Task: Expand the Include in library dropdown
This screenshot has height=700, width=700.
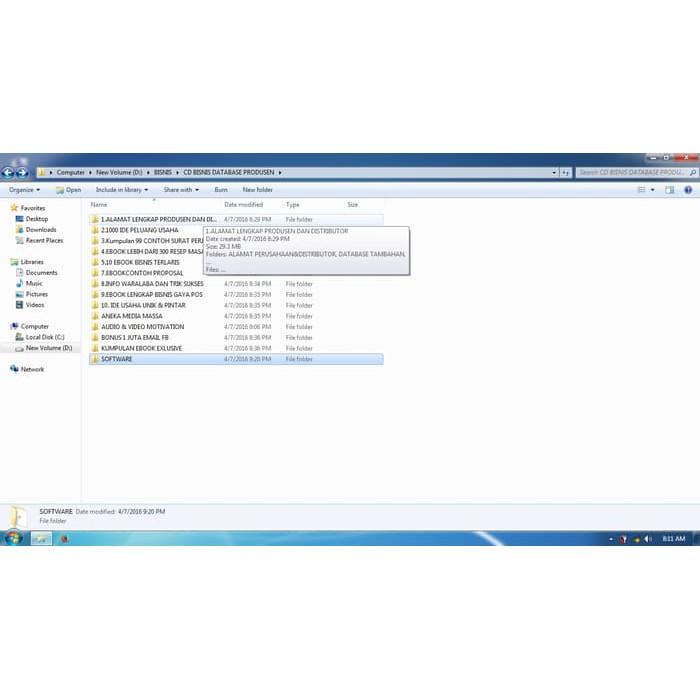Action: 121,189
